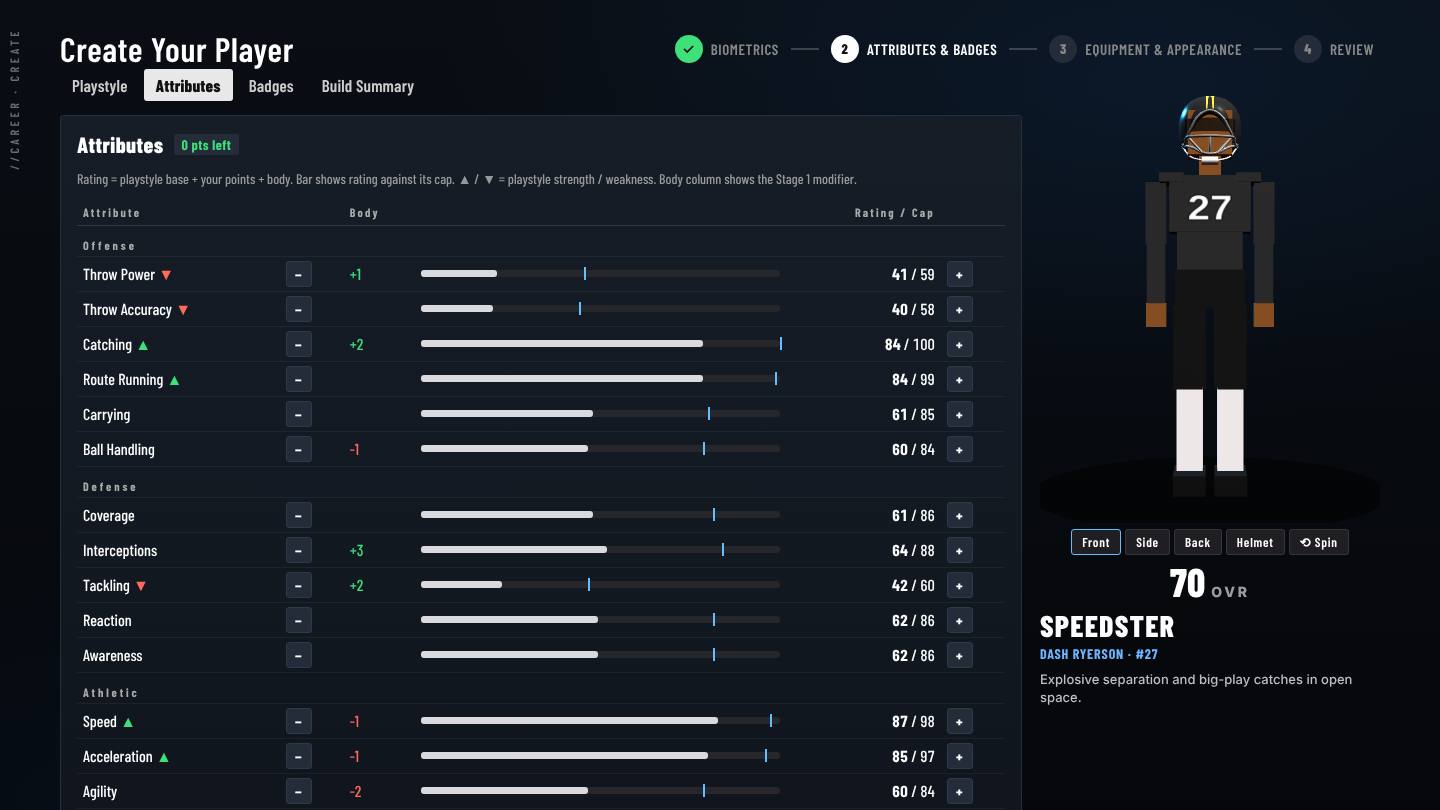Reduce Ball Handling by one point
Image resolution: width=1440 pixels, height=810 pixels.
[299, 449]
